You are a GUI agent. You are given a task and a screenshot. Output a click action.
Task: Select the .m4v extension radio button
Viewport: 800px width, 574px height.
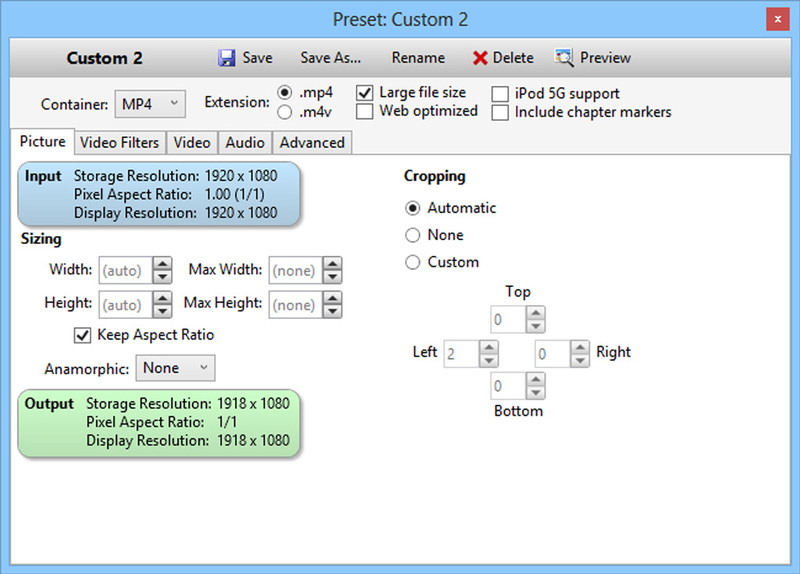point(285,112)
